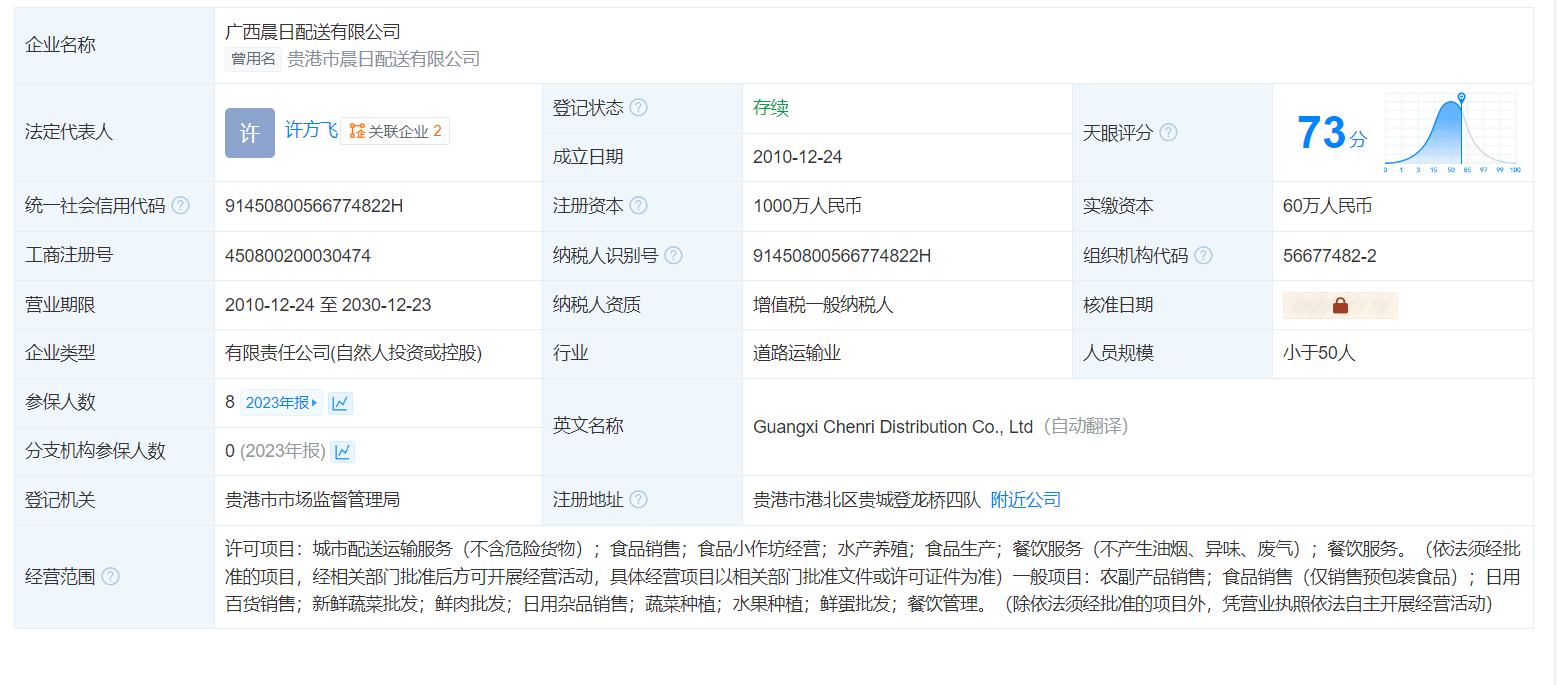Click the 曾用名 tag
Screen dimensions: 1557x685
tap(253, 59)
